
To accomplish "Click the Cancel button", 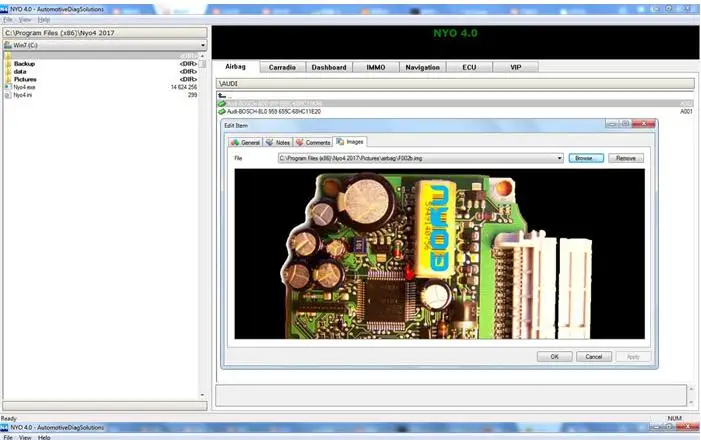I will (x=594, y=356).
